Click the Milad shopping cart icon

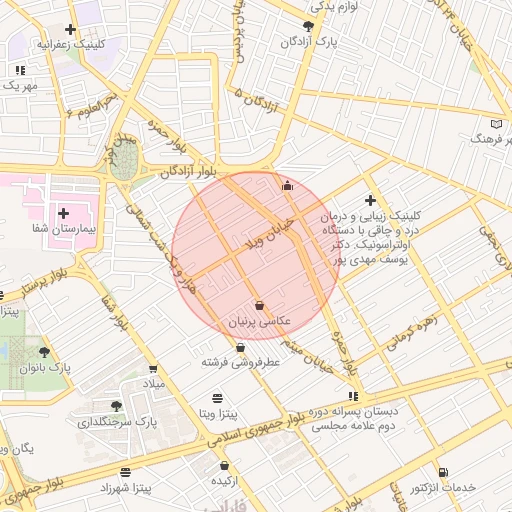pyautogui.click(x=153, y=369)
